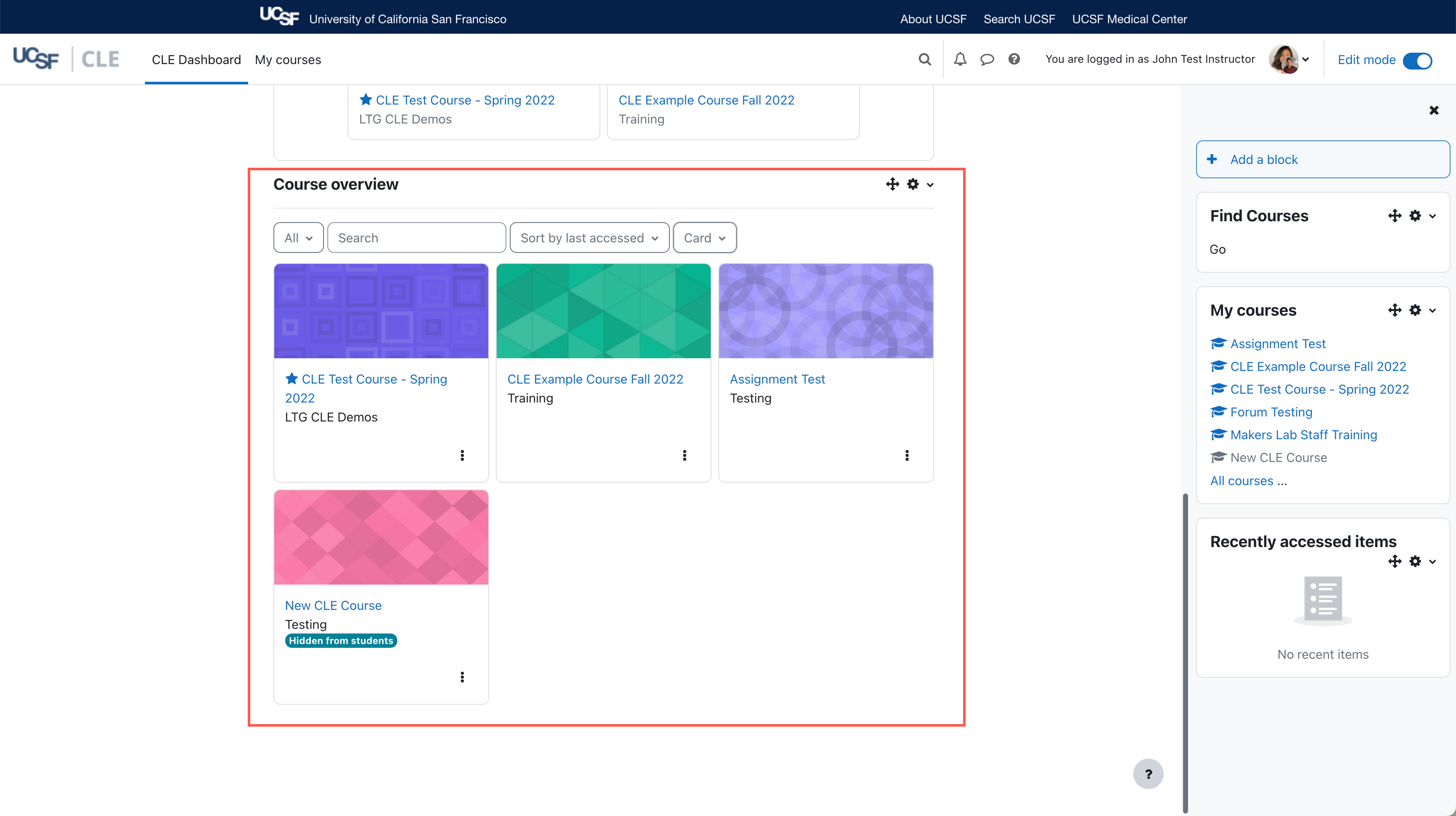Screen dimensions: 1456x816
Task: Open CLE Example Course Fall 2022 card title
Action: pos(595,379)
